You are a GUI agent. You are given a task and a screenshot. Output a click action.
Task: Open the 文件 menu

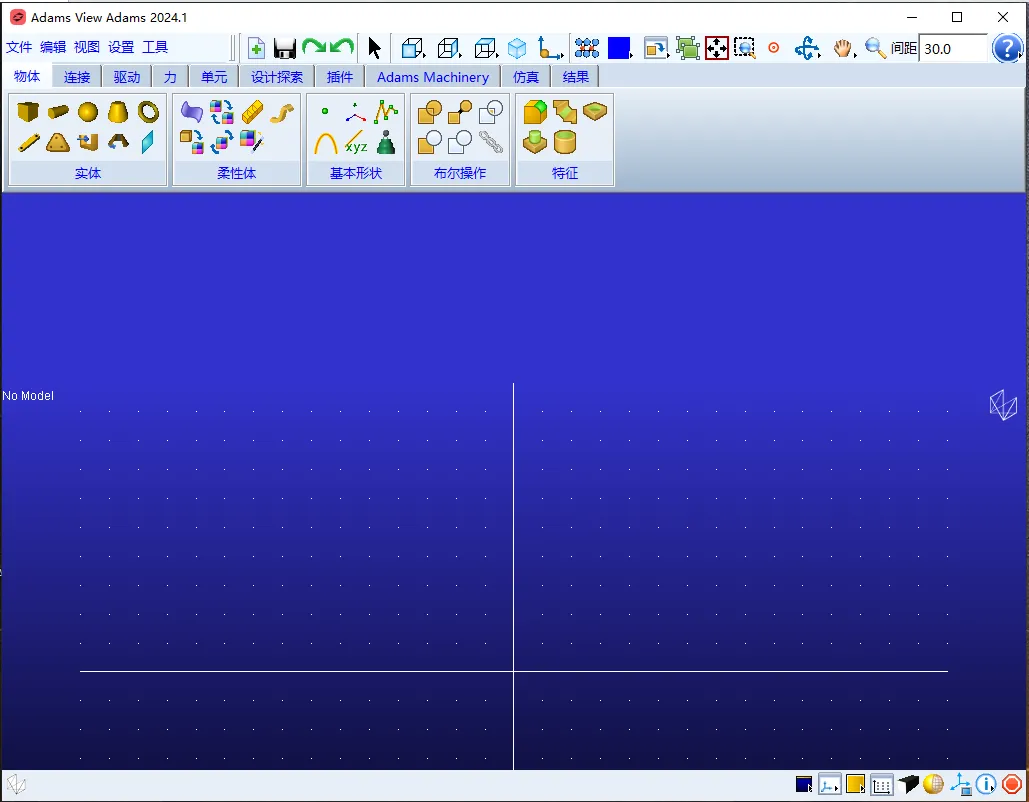19,47
